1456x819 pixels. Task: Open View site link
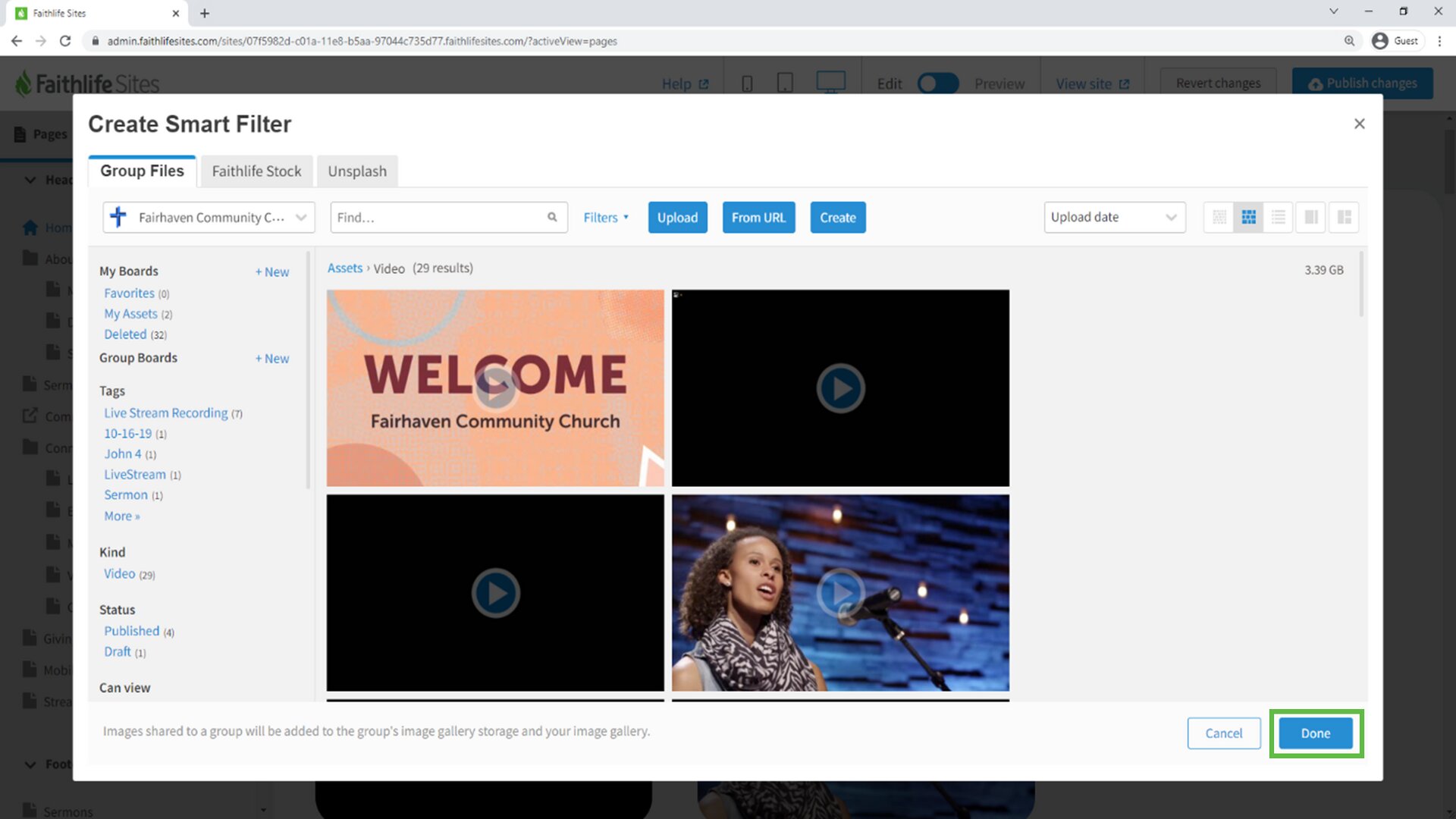[1093, 84]
